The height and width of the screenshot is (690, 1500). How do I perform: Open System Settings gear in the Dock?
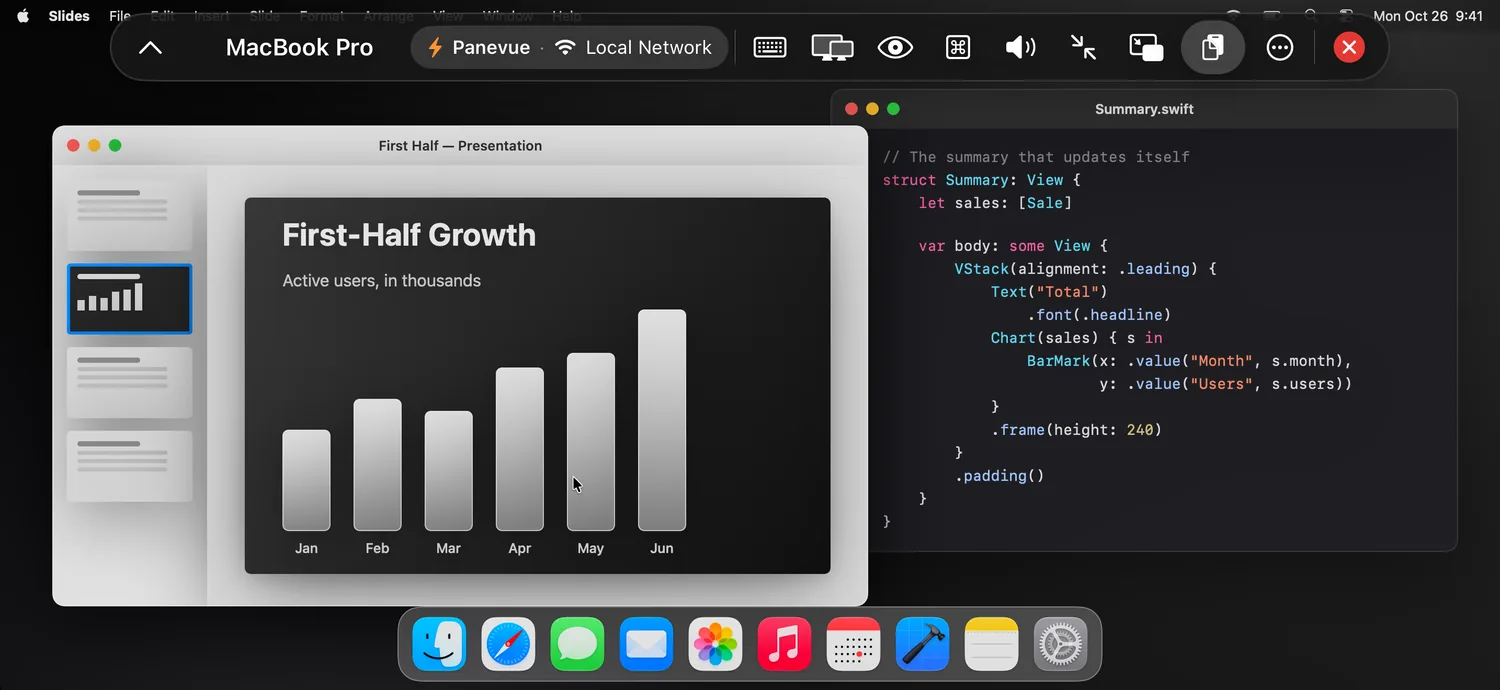click(1060, 644)
